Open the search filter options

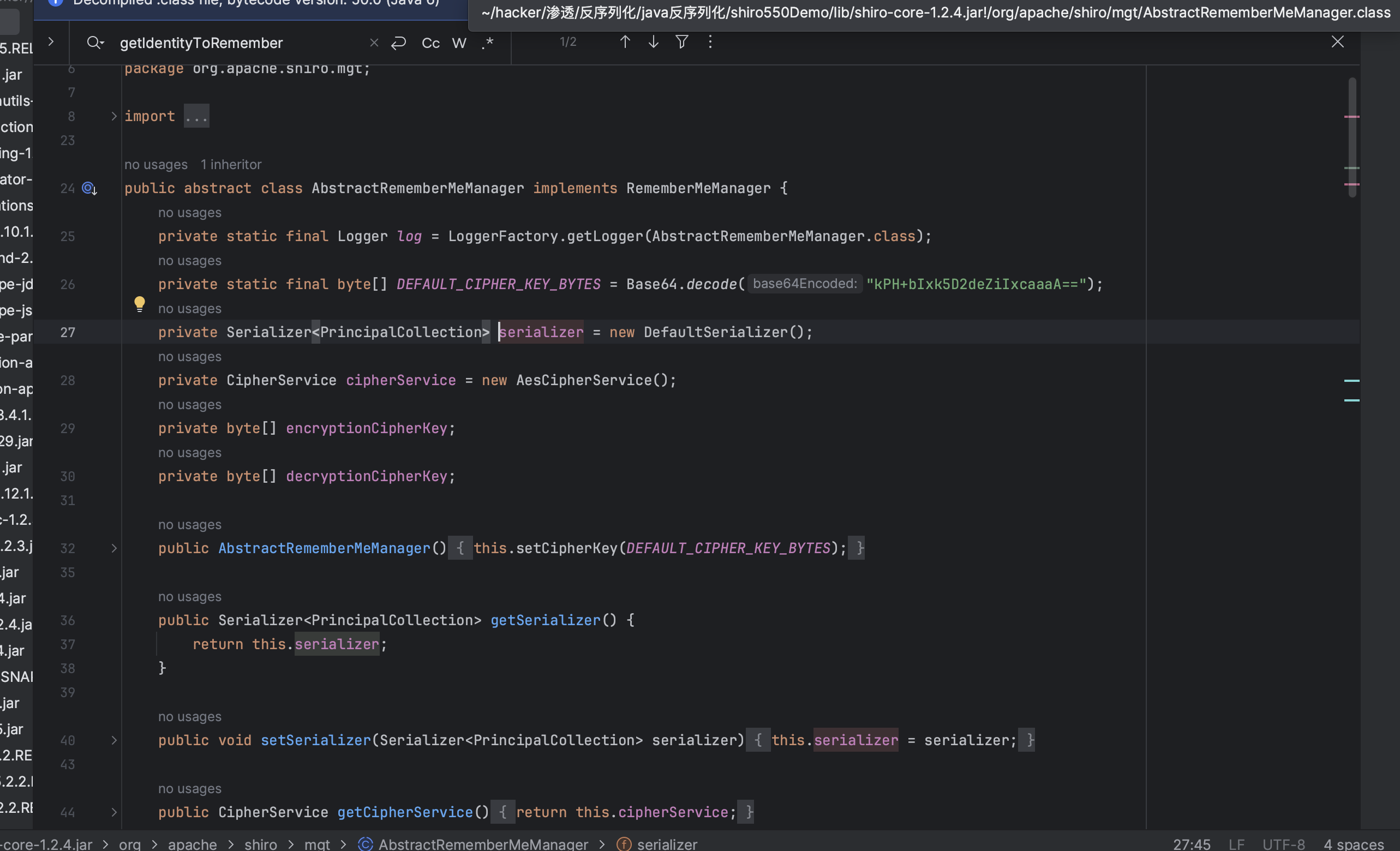click(x=682, y=41)
